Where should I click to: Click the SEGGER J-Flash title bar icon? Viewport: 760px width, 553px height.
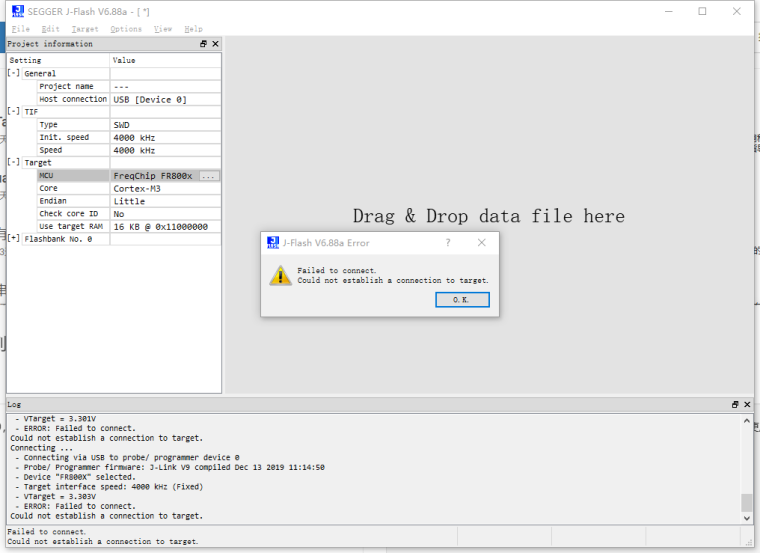coord(18,11)
